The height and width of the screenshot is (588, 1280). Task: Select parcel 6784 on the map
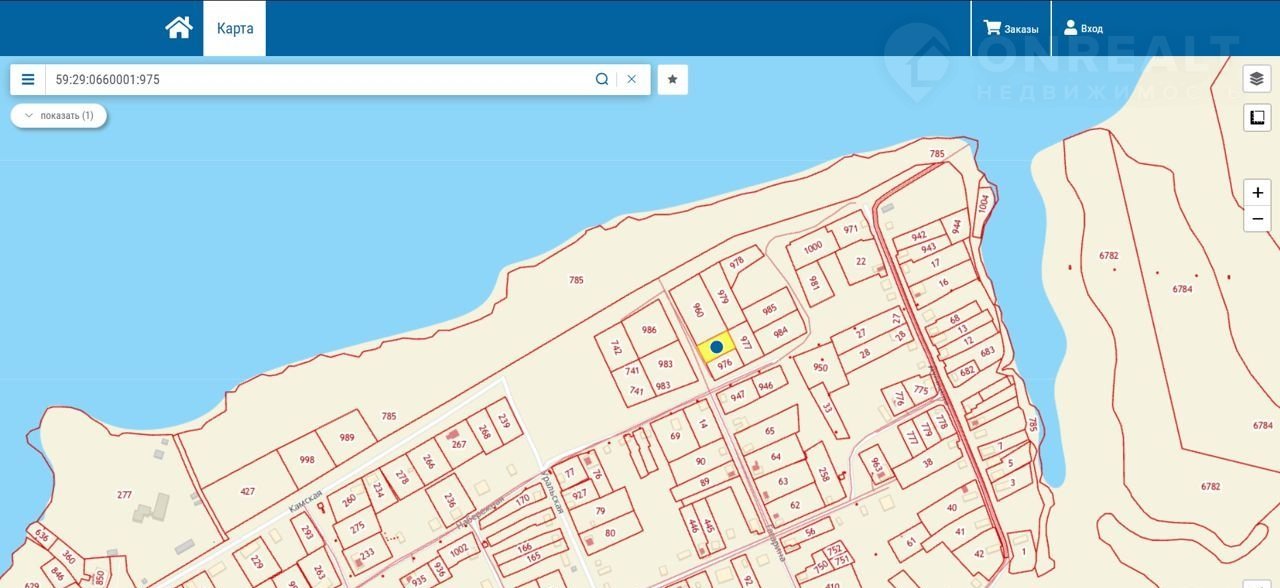tap(1182, 289)
